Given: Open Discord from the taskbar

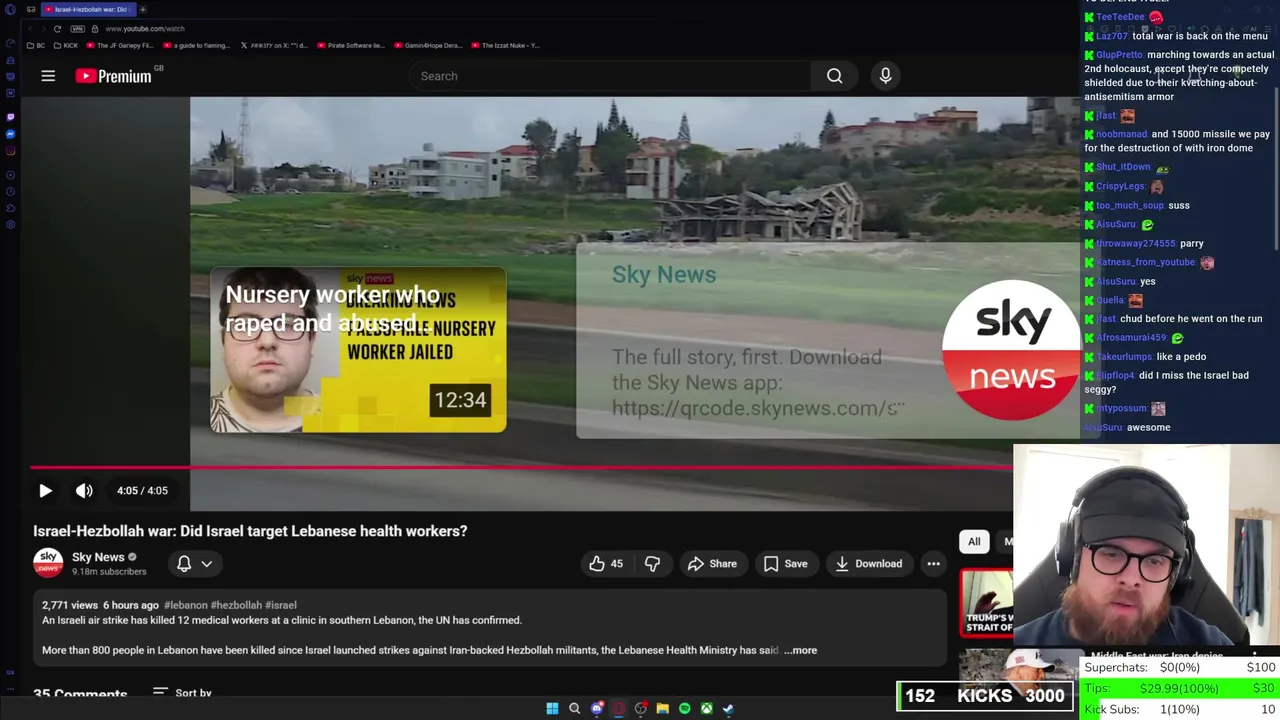Looking at the screenshot, I should tap(597, 708).
